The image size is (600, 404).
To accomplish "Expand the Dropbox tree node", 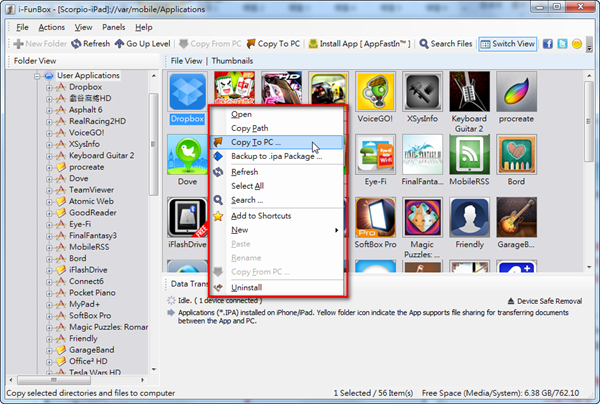I will coord(49,88).
